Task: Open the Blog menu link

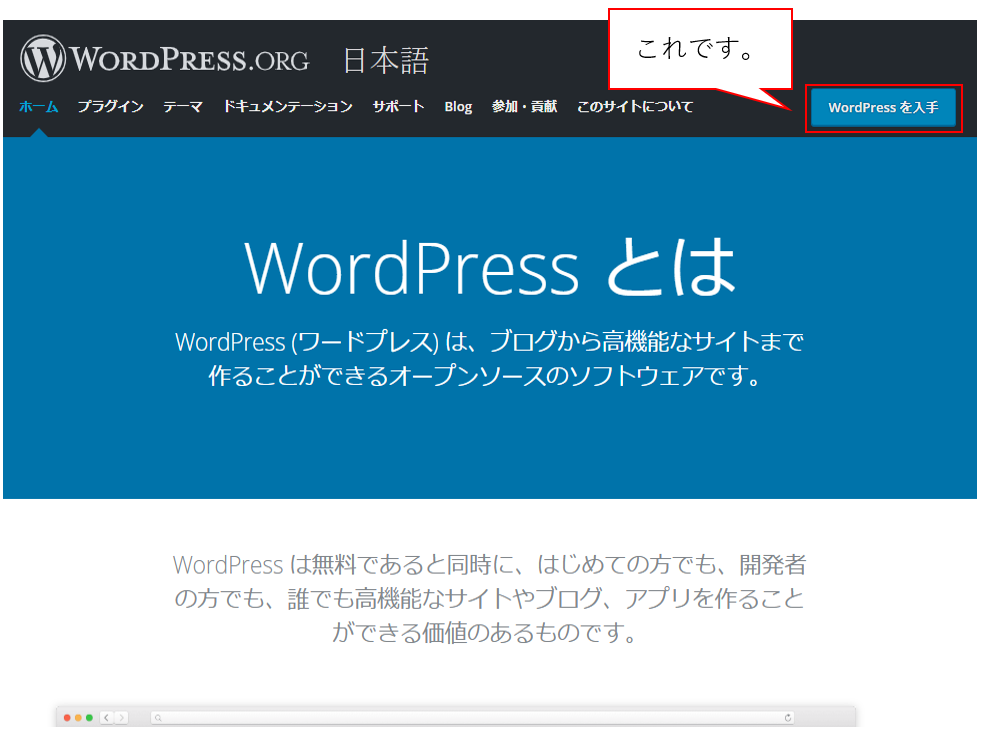Action: pyautogui.click(x=458, y=107)
